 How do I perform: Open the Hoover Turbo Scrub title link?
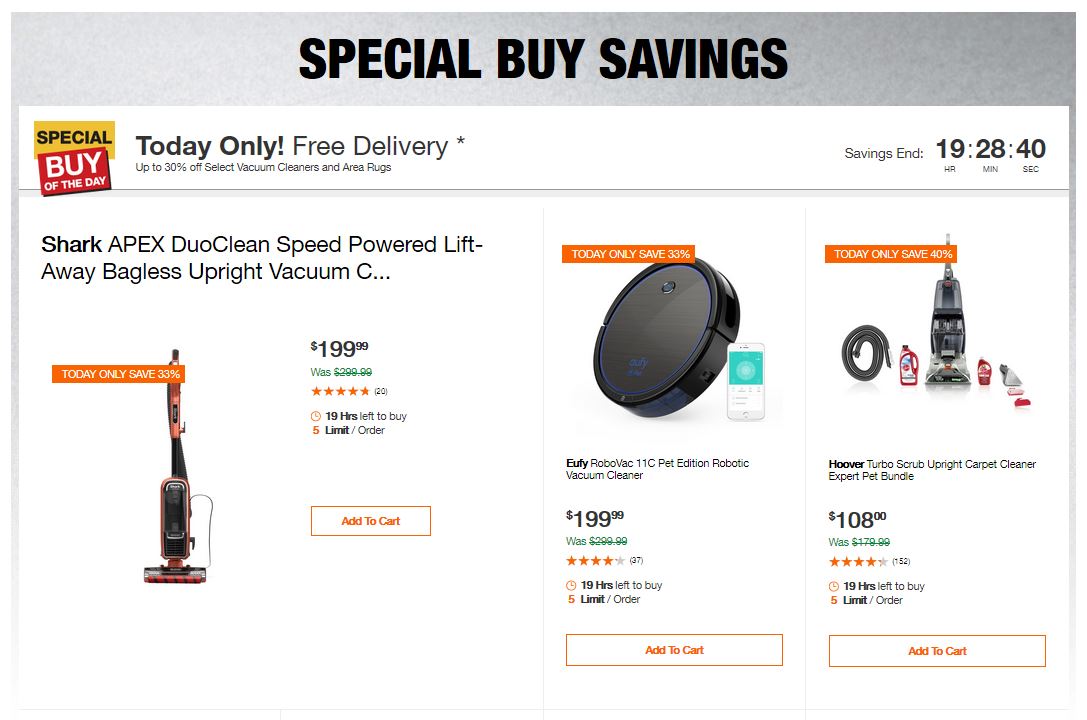(x=931, y=470)
